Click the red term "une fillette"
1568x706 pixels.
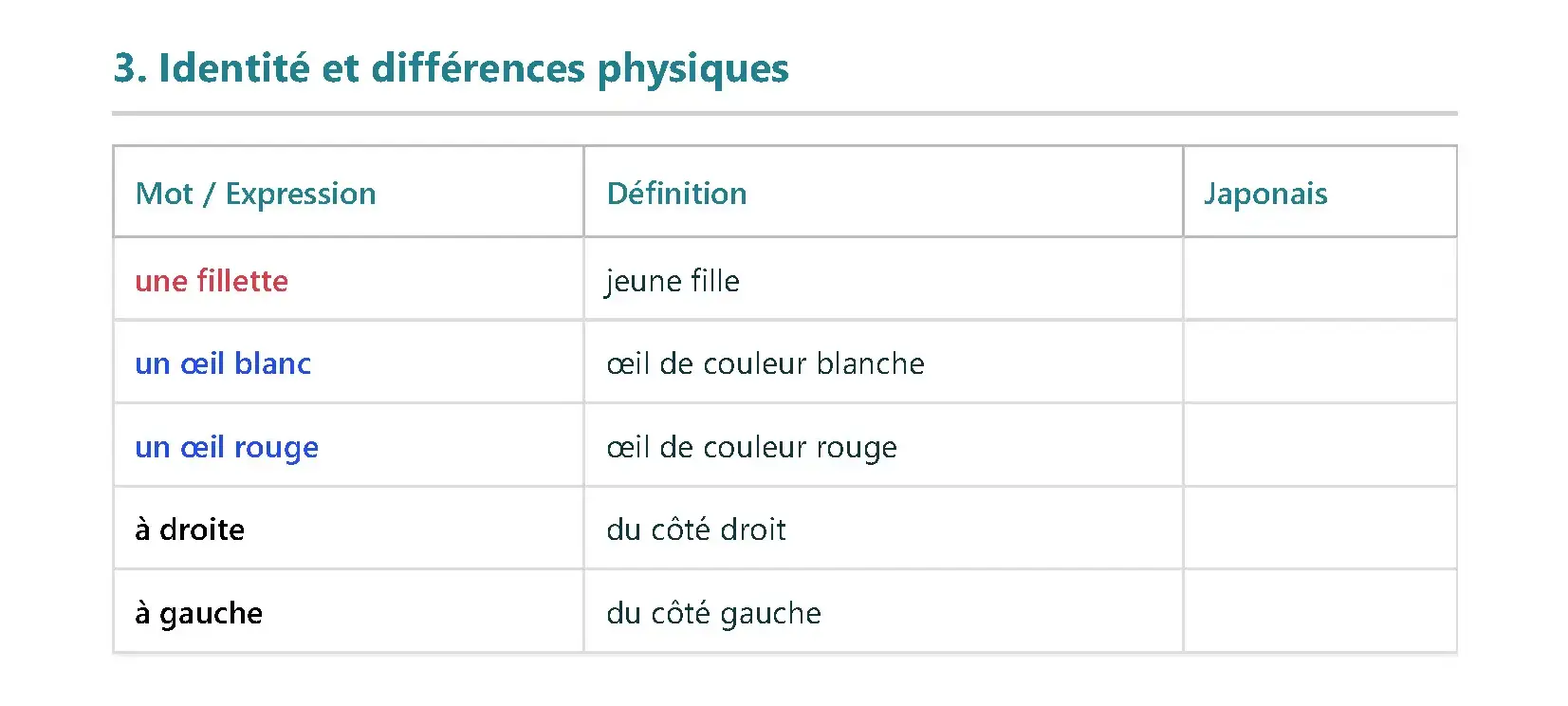point(212,281)
